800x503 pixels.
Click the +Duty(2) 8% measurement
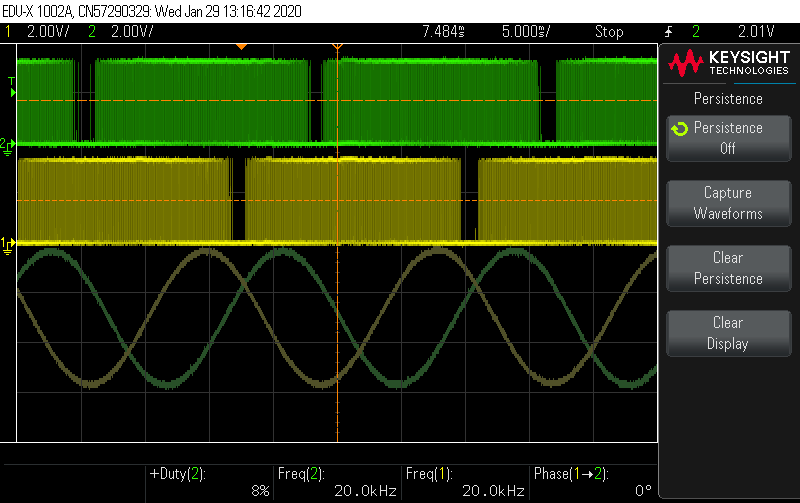[209, 482]
